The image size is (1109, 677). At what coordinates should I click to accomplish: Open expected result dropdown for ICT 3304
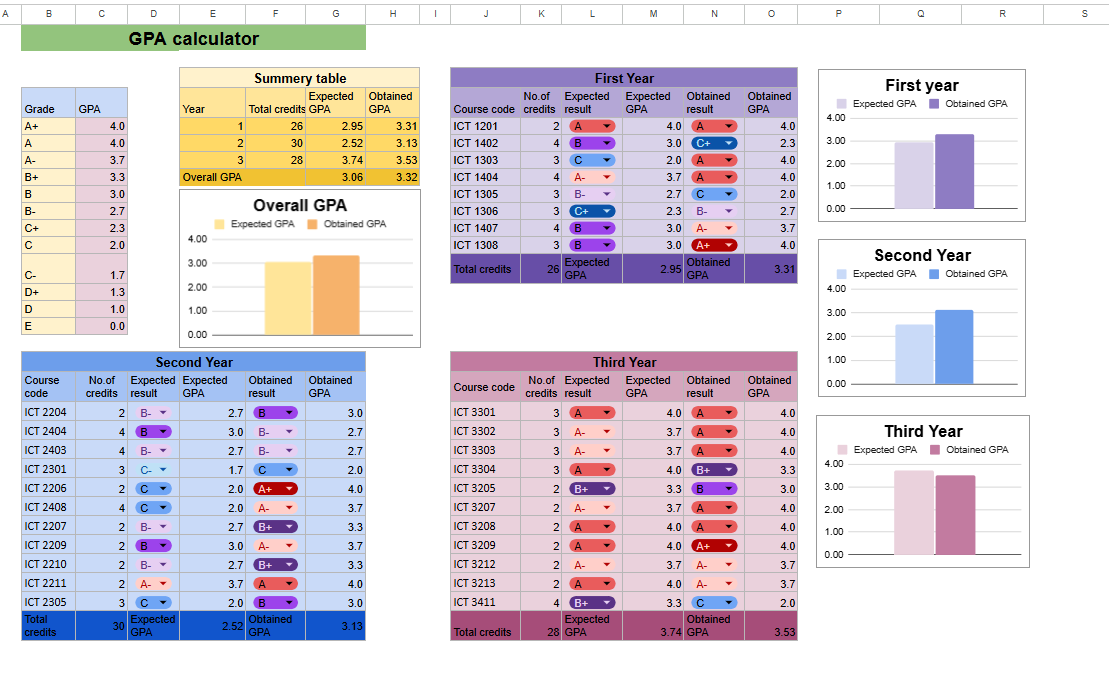592,470
